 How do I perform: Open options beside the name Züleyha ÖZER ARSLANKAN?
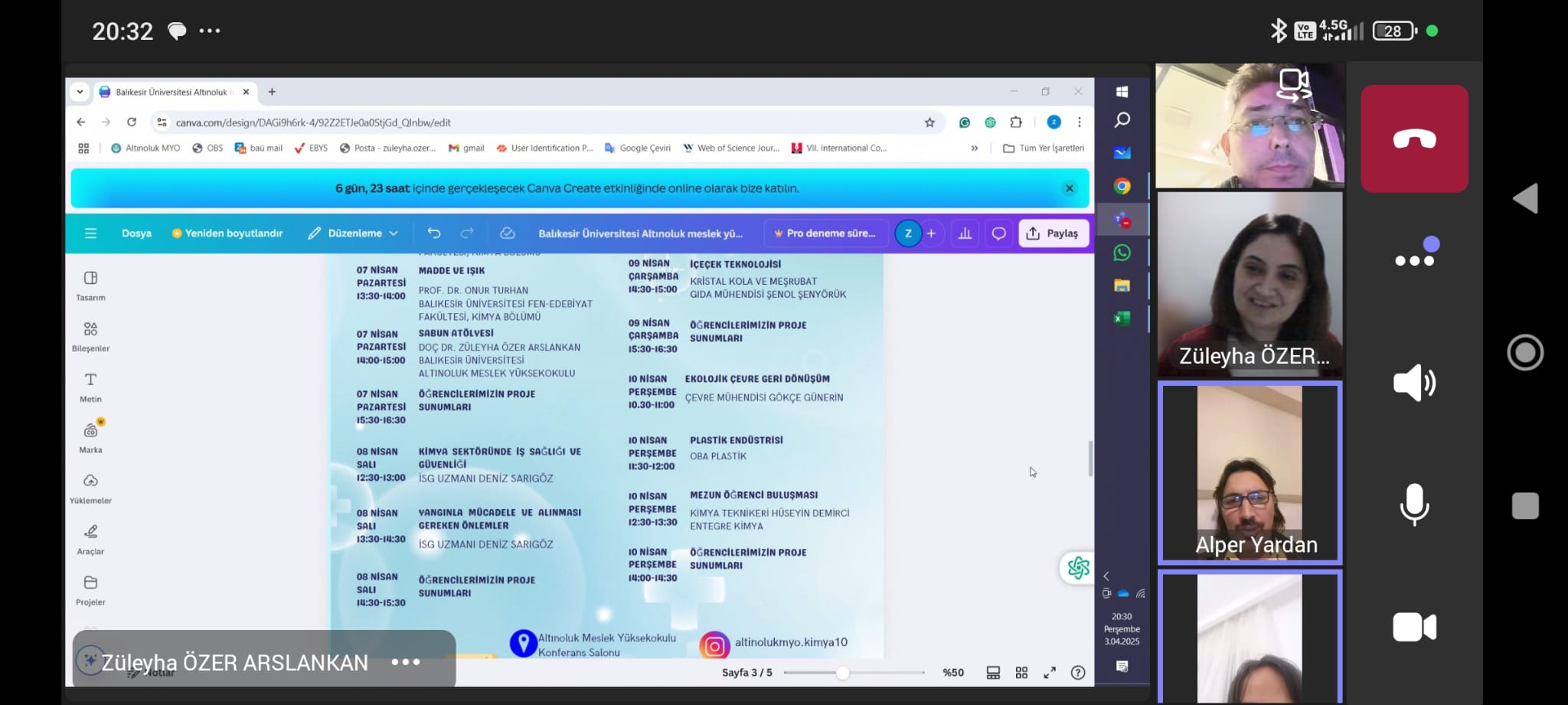405,662
